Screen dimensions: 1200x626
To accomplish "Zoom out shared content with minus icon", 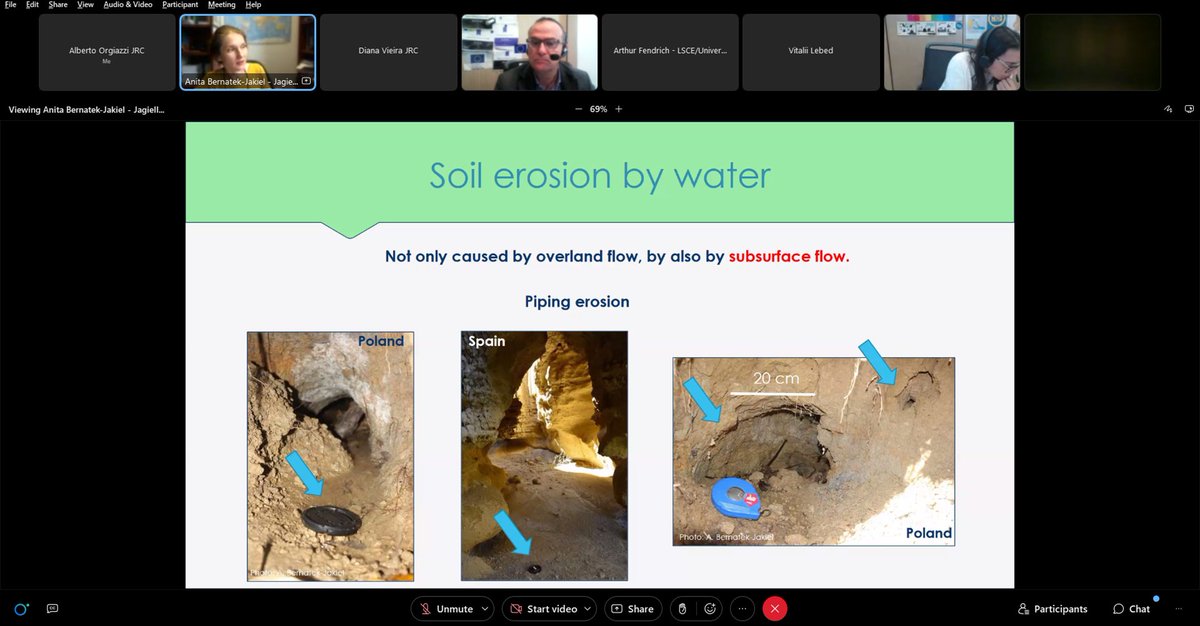I will coord(577,109).
